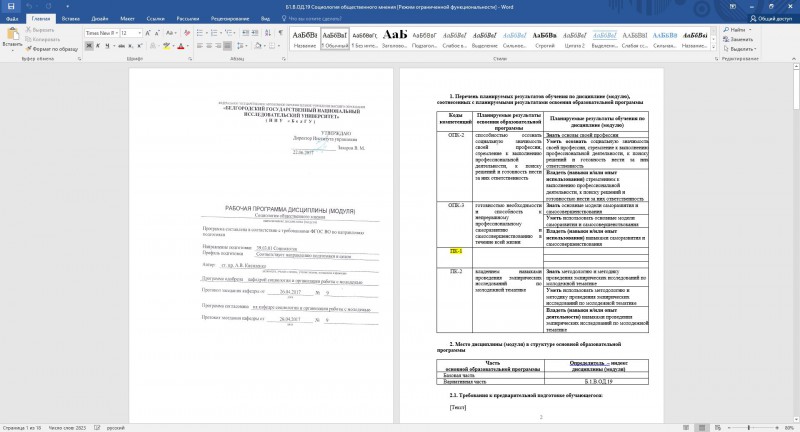The height and width of the screenshot is (432, 800).
Task: Apply the 'Обычный' style
Action: [335, 38]
